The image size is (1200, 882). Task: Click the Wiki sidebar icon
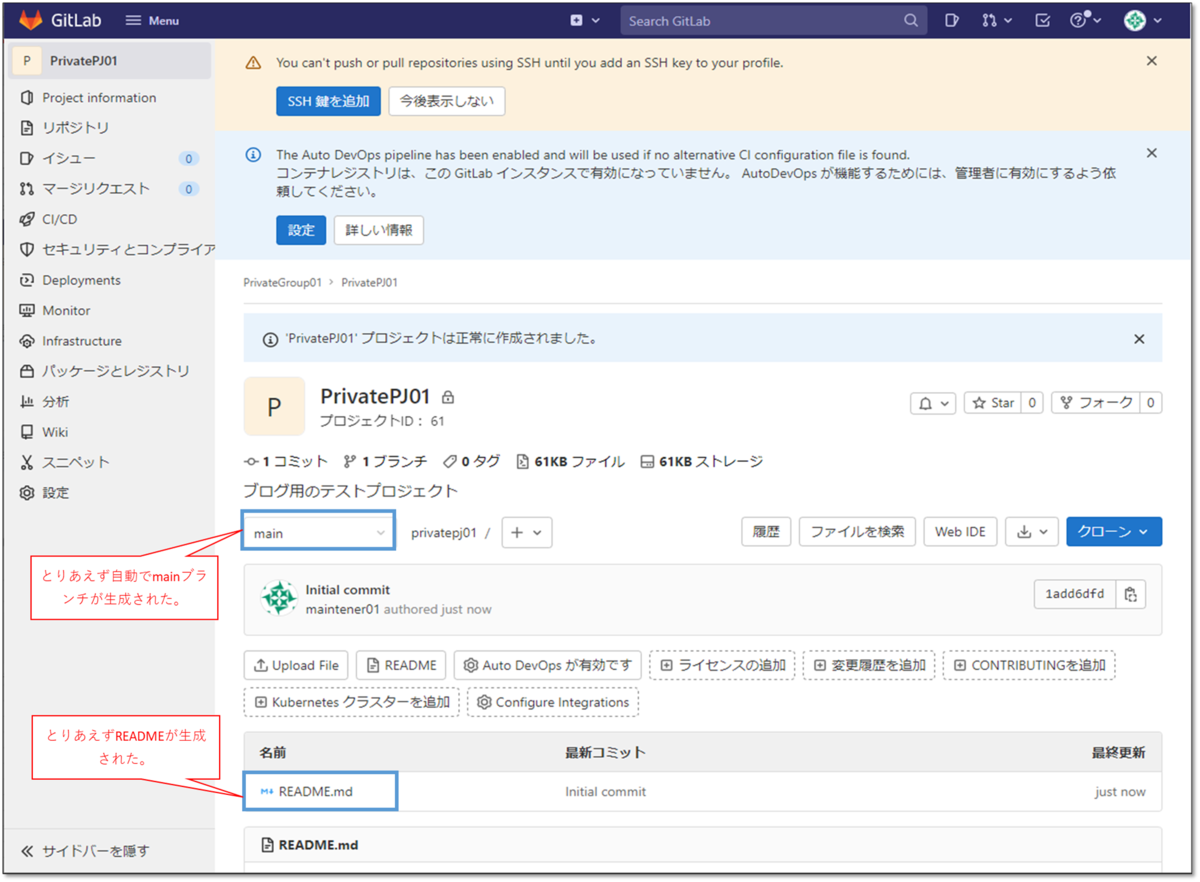click(x=27, y=432)
